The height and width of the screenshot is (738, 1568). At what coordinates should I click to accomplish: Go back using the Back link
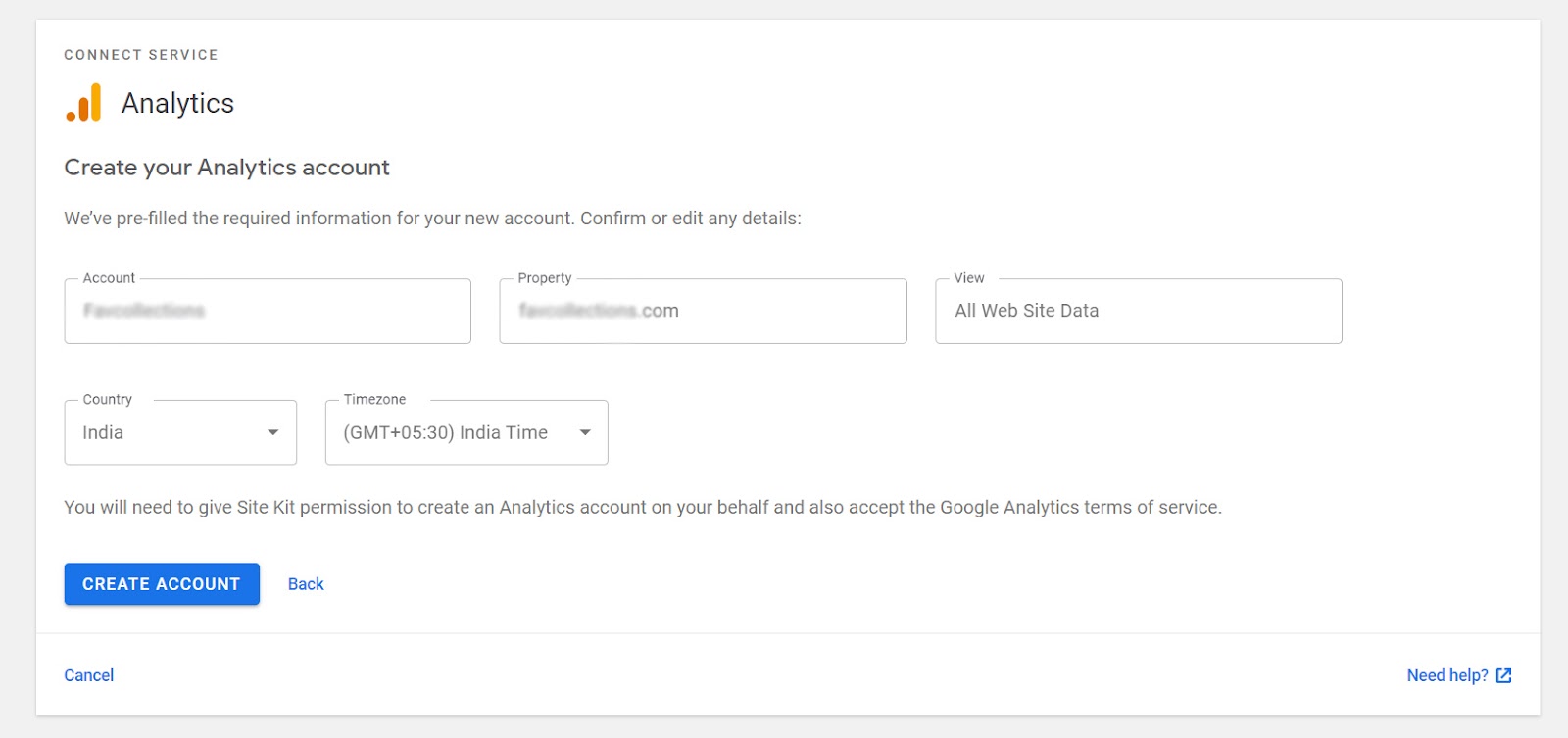coord(306,584)
